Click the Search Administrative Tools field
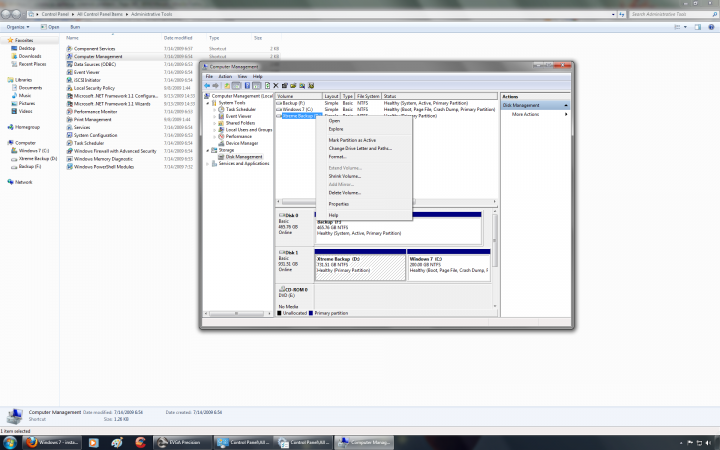 coord(673,14)
